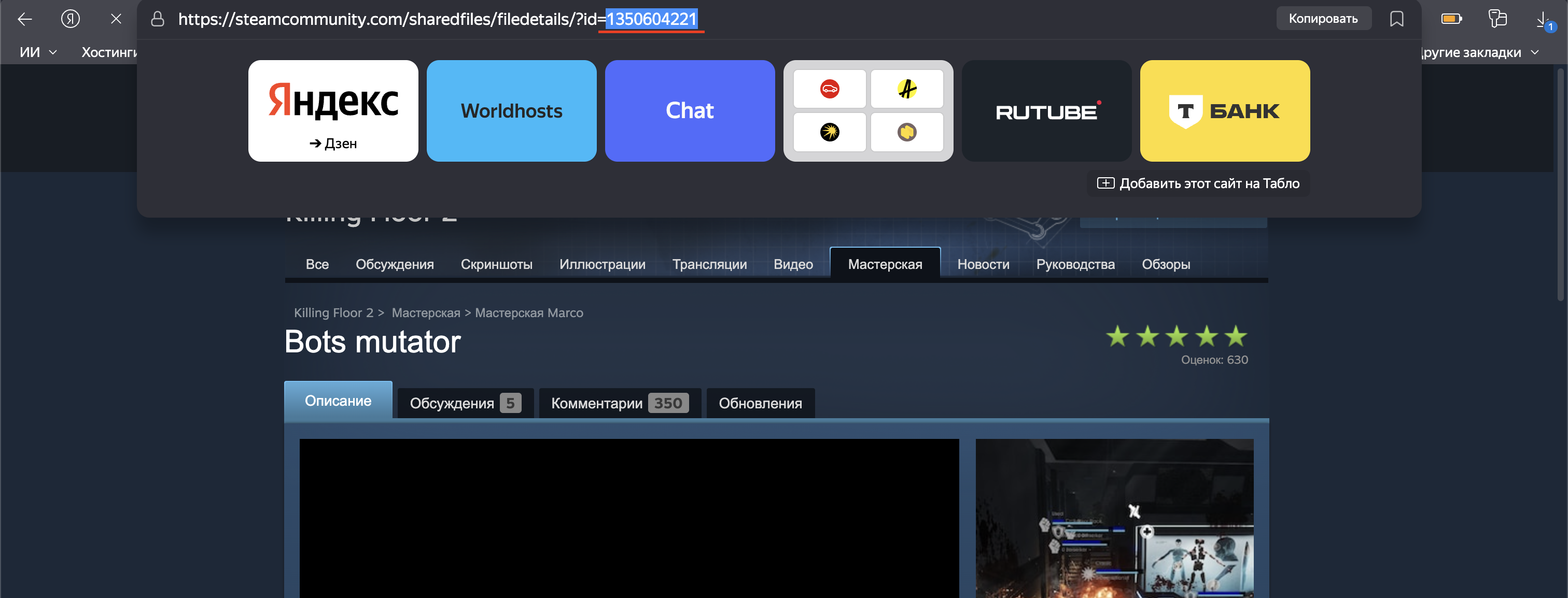Open the Комментарии 350 tab
1568x598 pixels.
click(620, 403)
